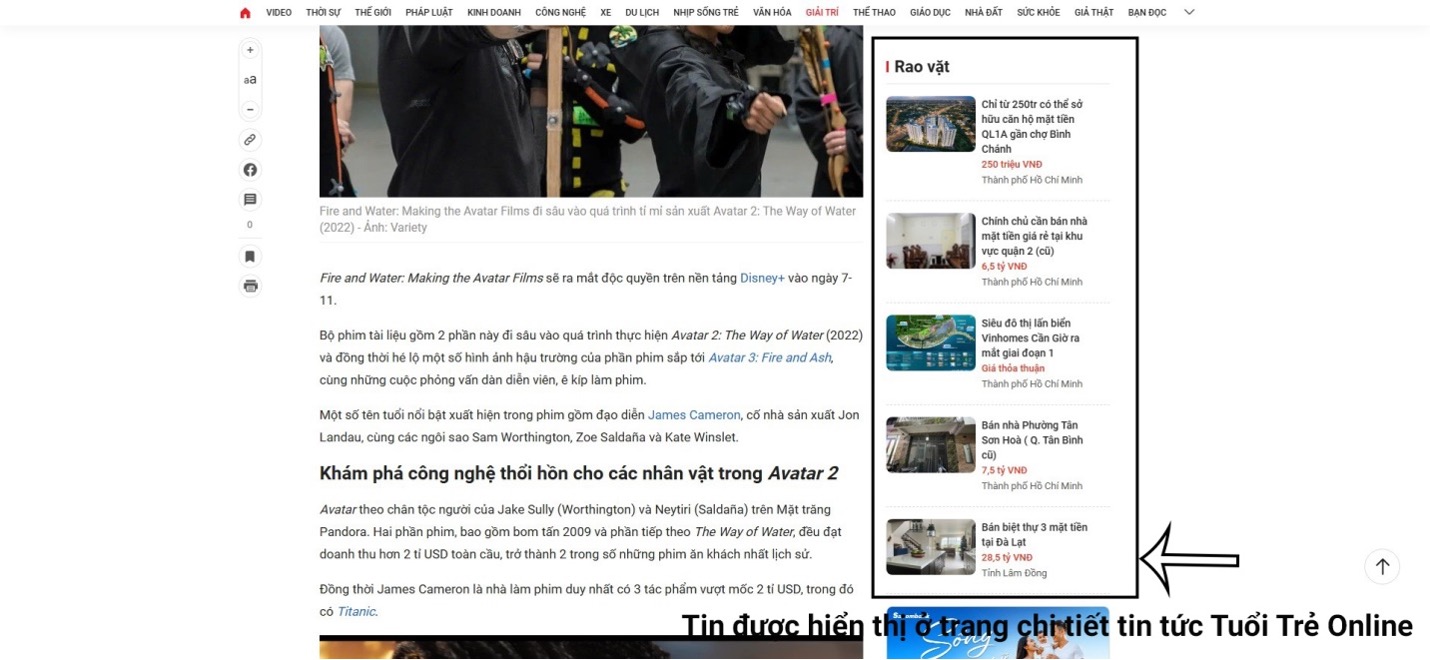Decrease font size with the minus icon
1430x660 pixels.
pyautogui.click(x=250, y=109)
